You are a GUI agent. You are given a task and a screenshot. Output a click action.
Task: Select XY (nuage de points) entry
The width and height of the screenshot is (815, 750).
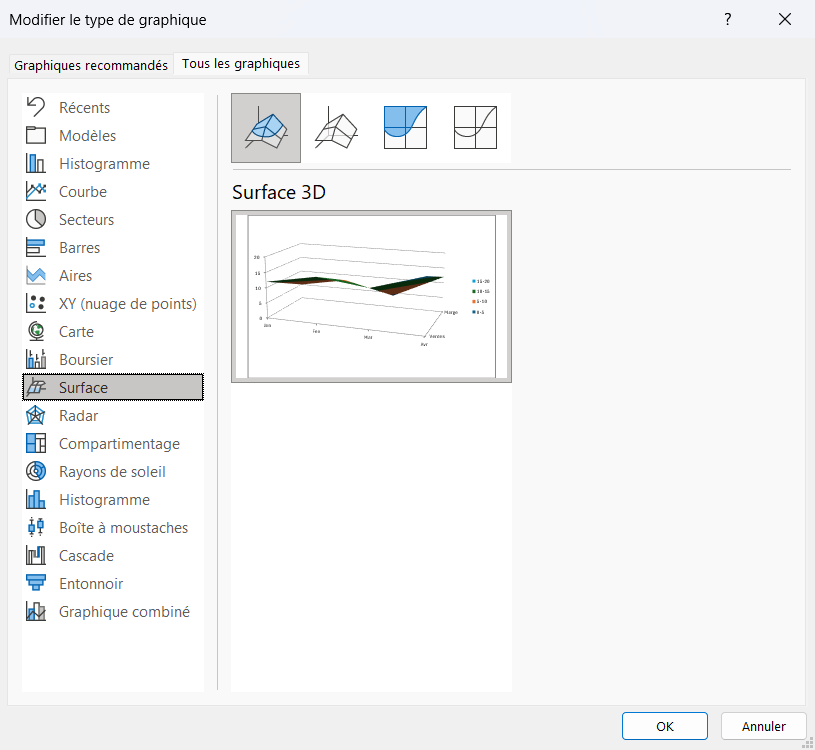128,304
